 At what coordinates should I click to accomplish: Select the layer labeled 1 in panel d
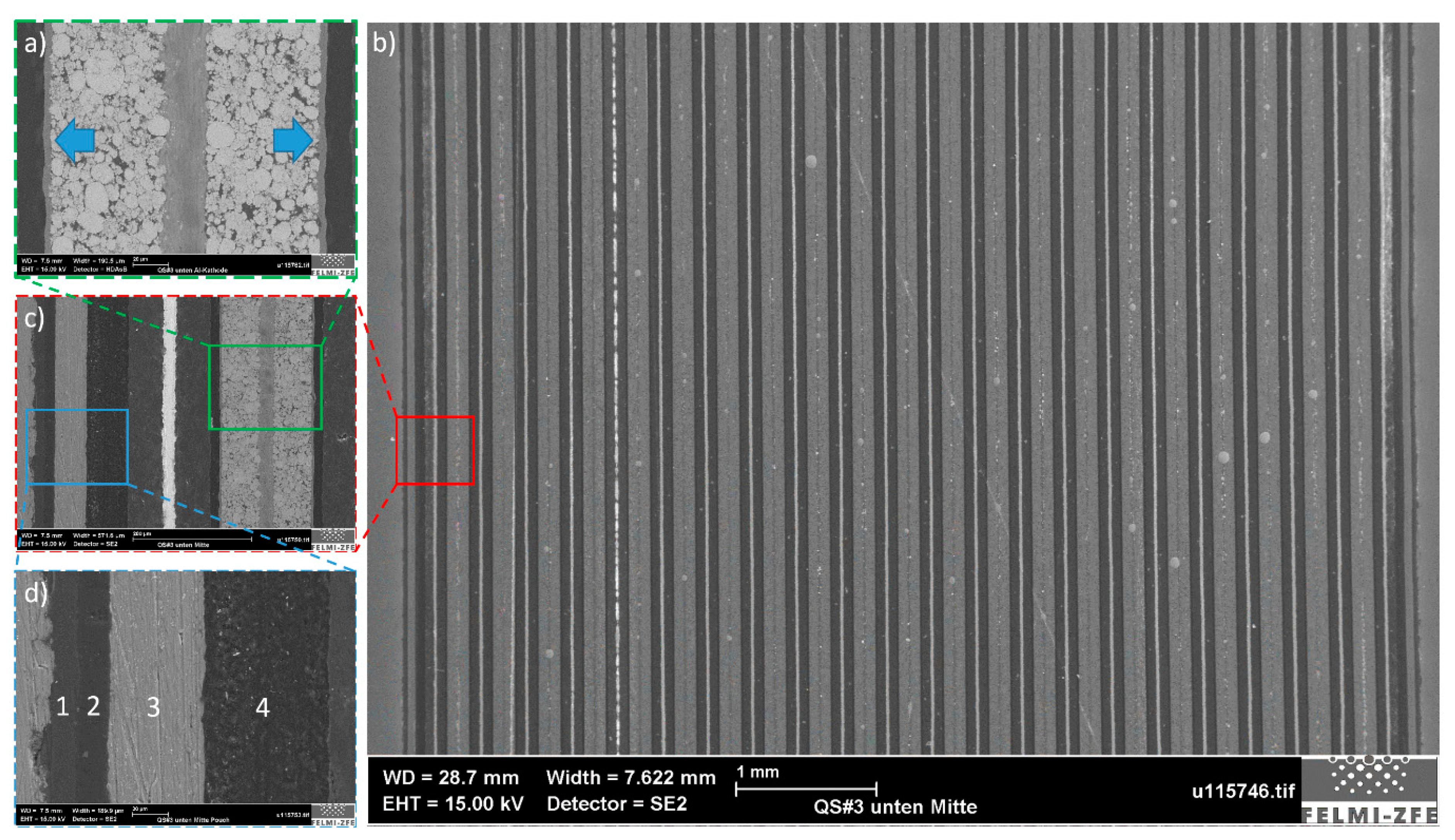(x=62, y=707)
